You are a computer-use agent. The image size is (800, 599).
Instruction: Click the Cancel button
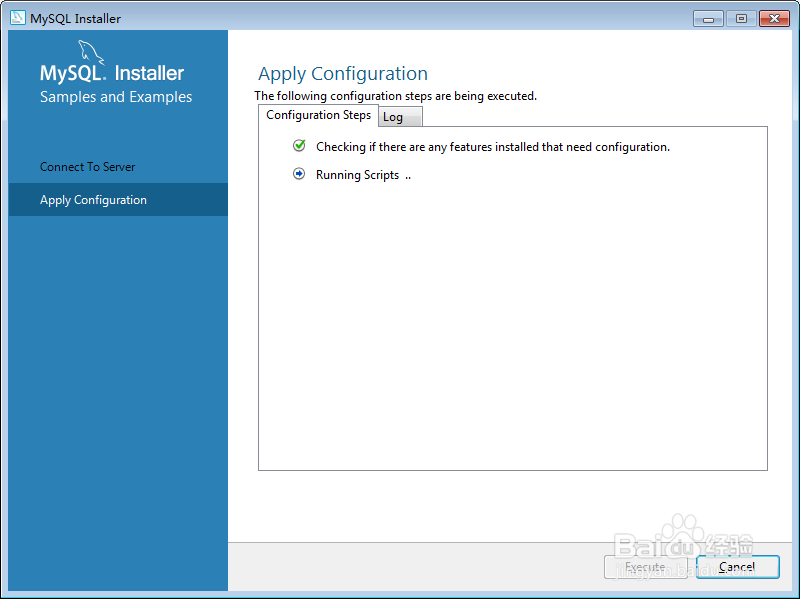click(x=737, y=567)
